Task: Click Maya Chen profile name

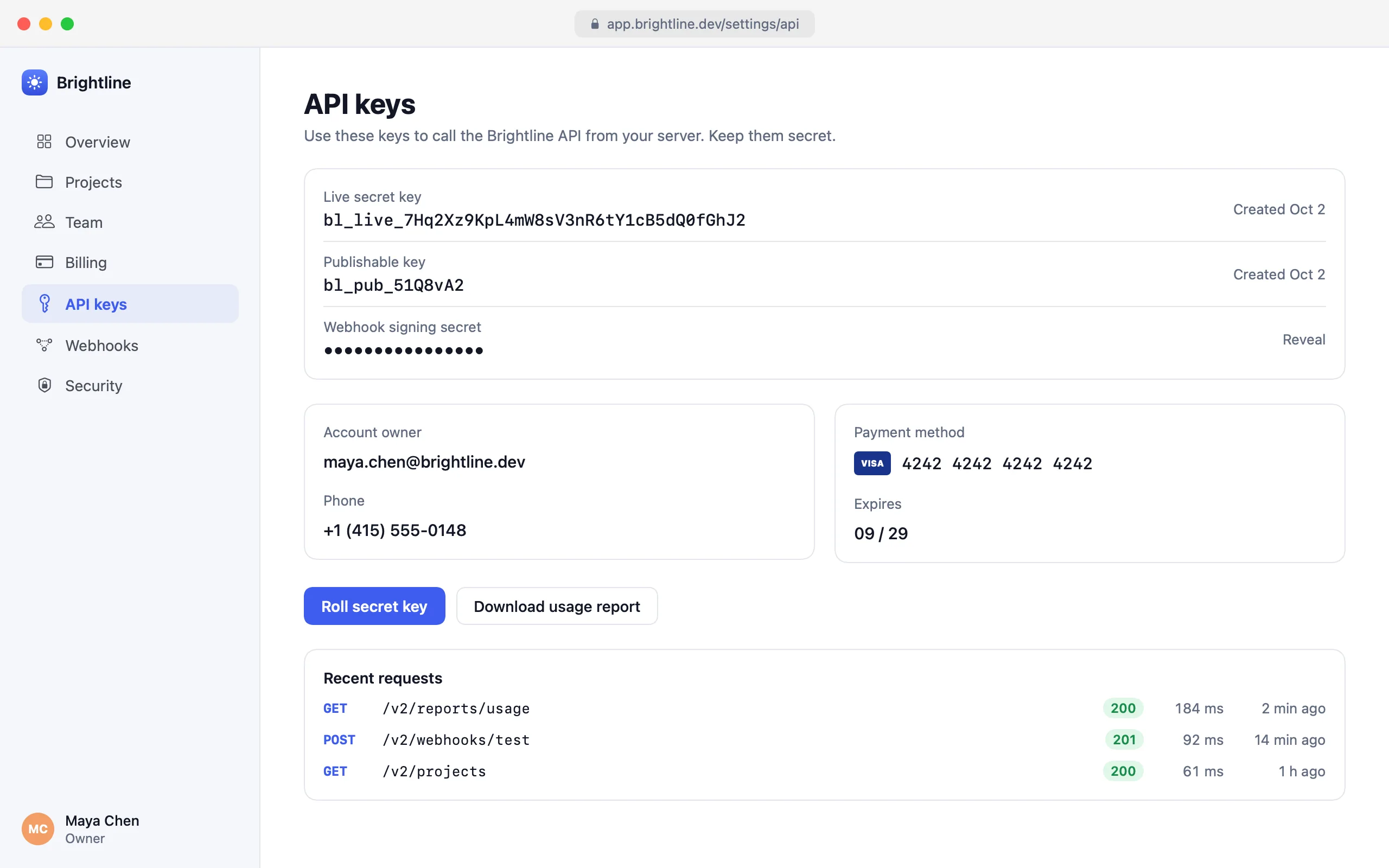Action: [x=102, y=820]
